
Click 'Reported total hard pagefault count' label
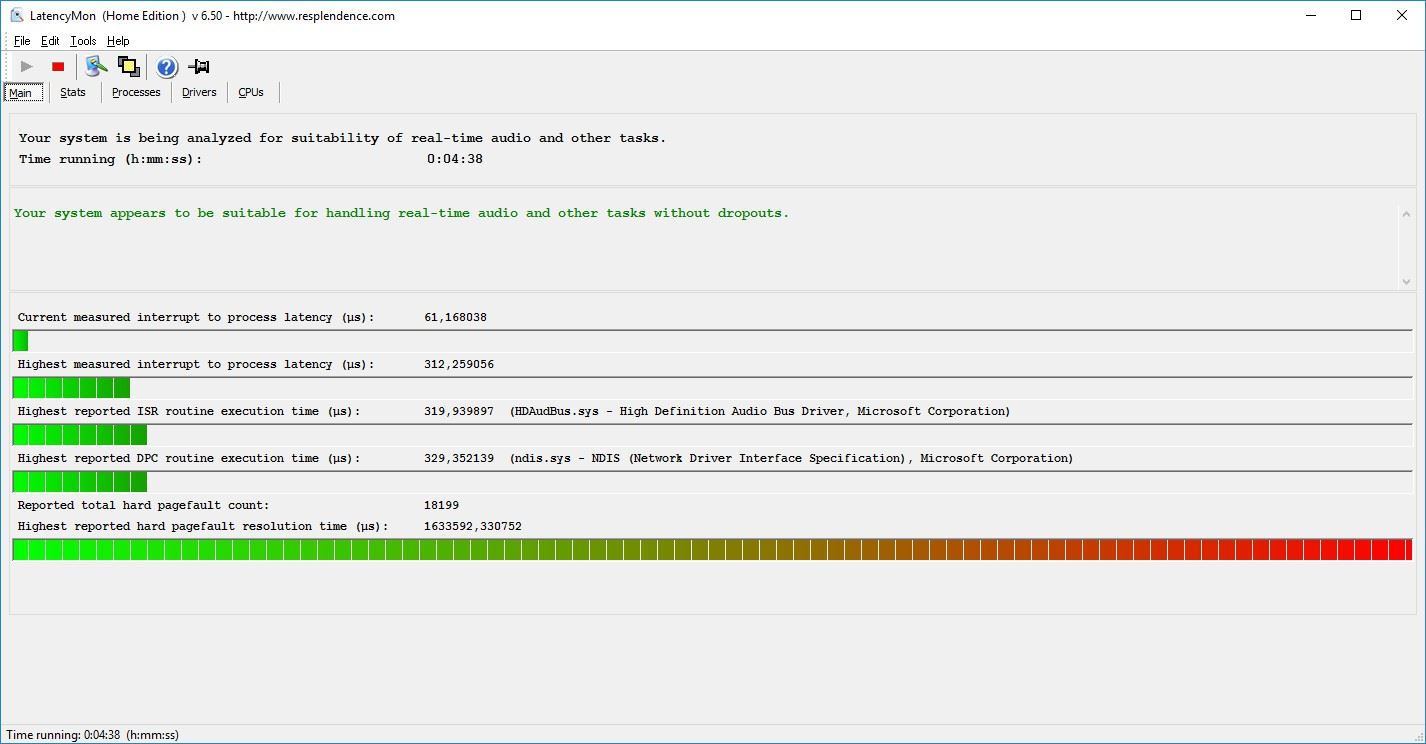[143, 505]
